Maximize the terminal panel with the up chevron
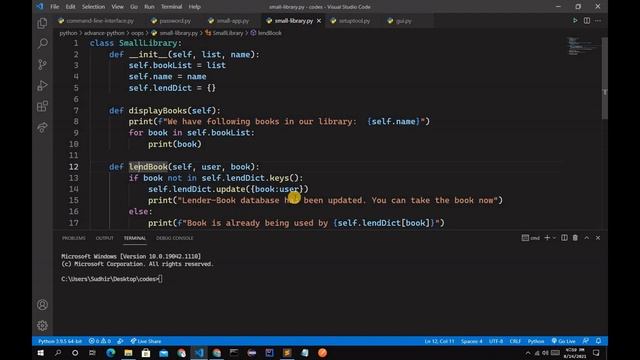Screen dimensions: 640x360 (x=587, y=238)
